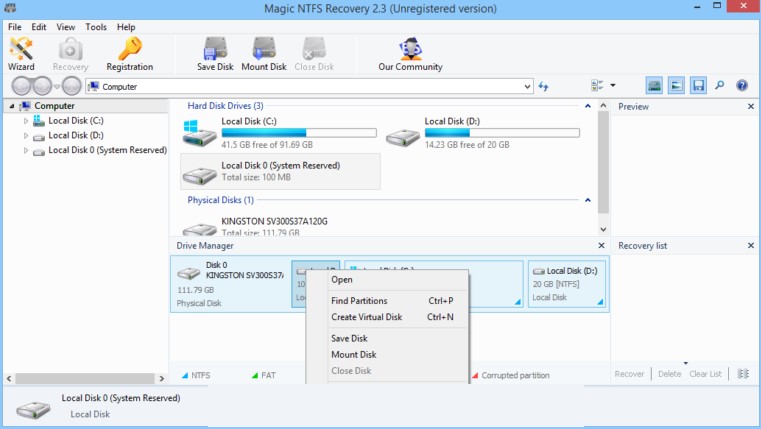Screen dimensions: 761x429
Task: Go up one level with the round button
Action: click(71, 86)
